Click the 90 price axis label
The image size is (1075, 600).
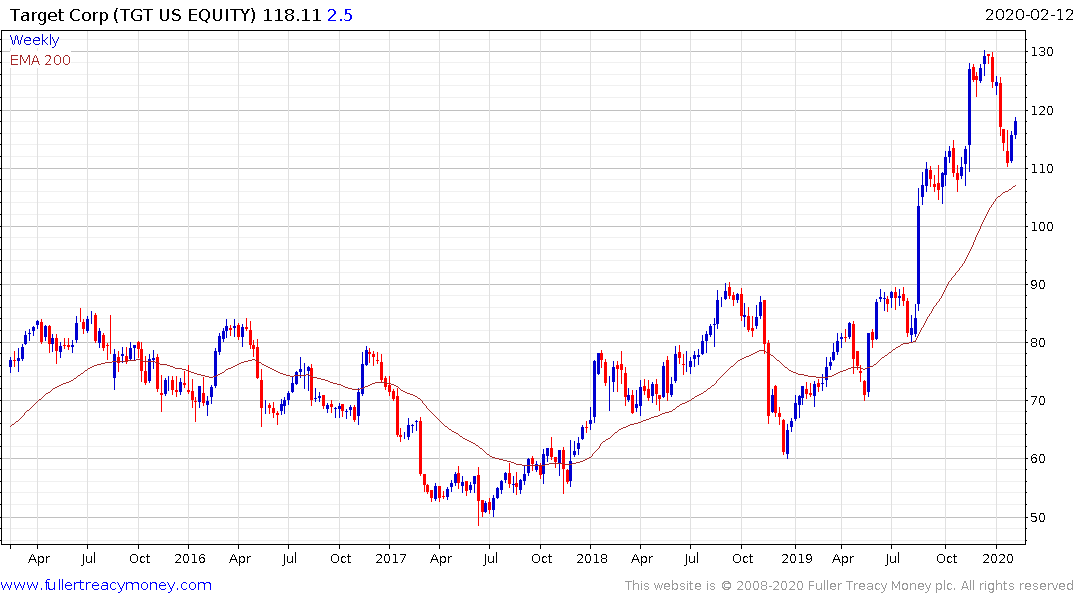1038,285
